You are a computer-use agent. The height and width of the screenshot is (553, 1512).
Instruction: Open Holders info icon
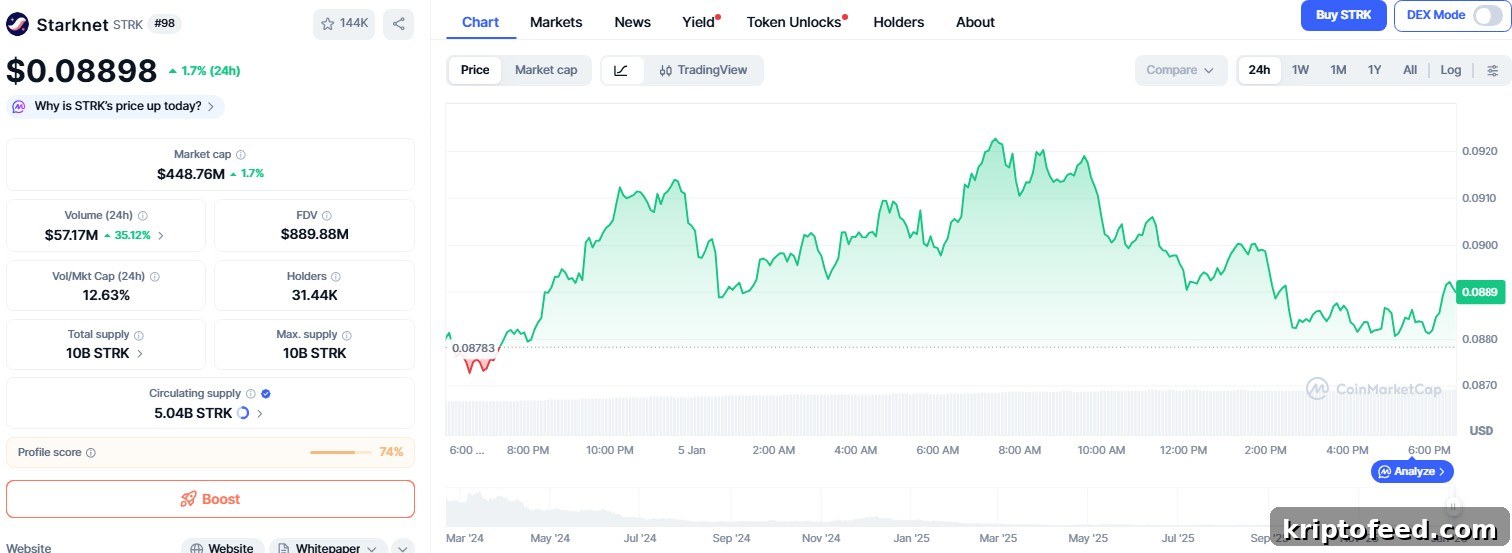coord(336,277)
